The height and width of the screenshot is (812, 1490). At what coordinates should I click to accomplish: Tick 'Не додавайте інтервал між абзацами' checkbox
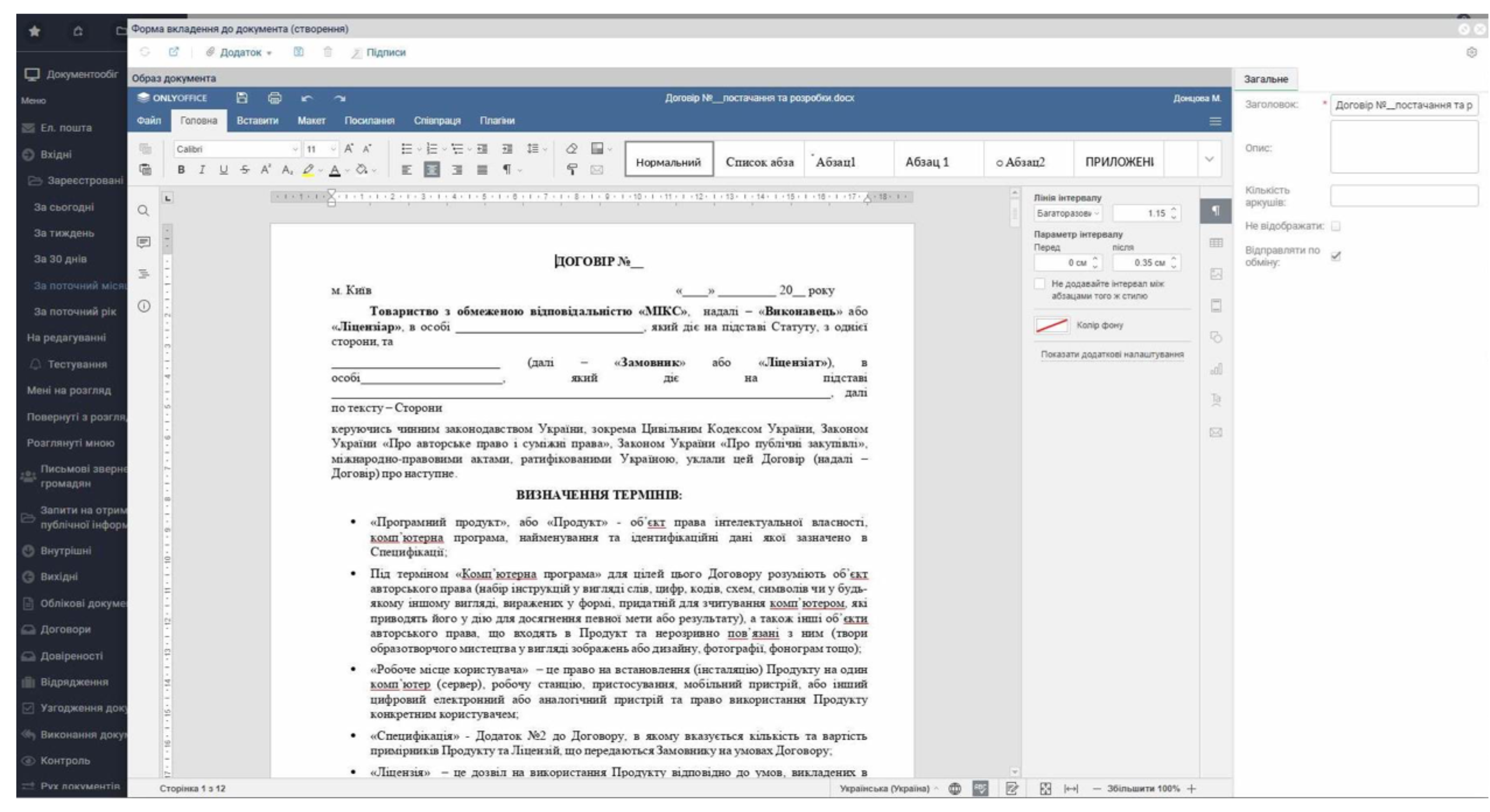tap(1039, 283)
